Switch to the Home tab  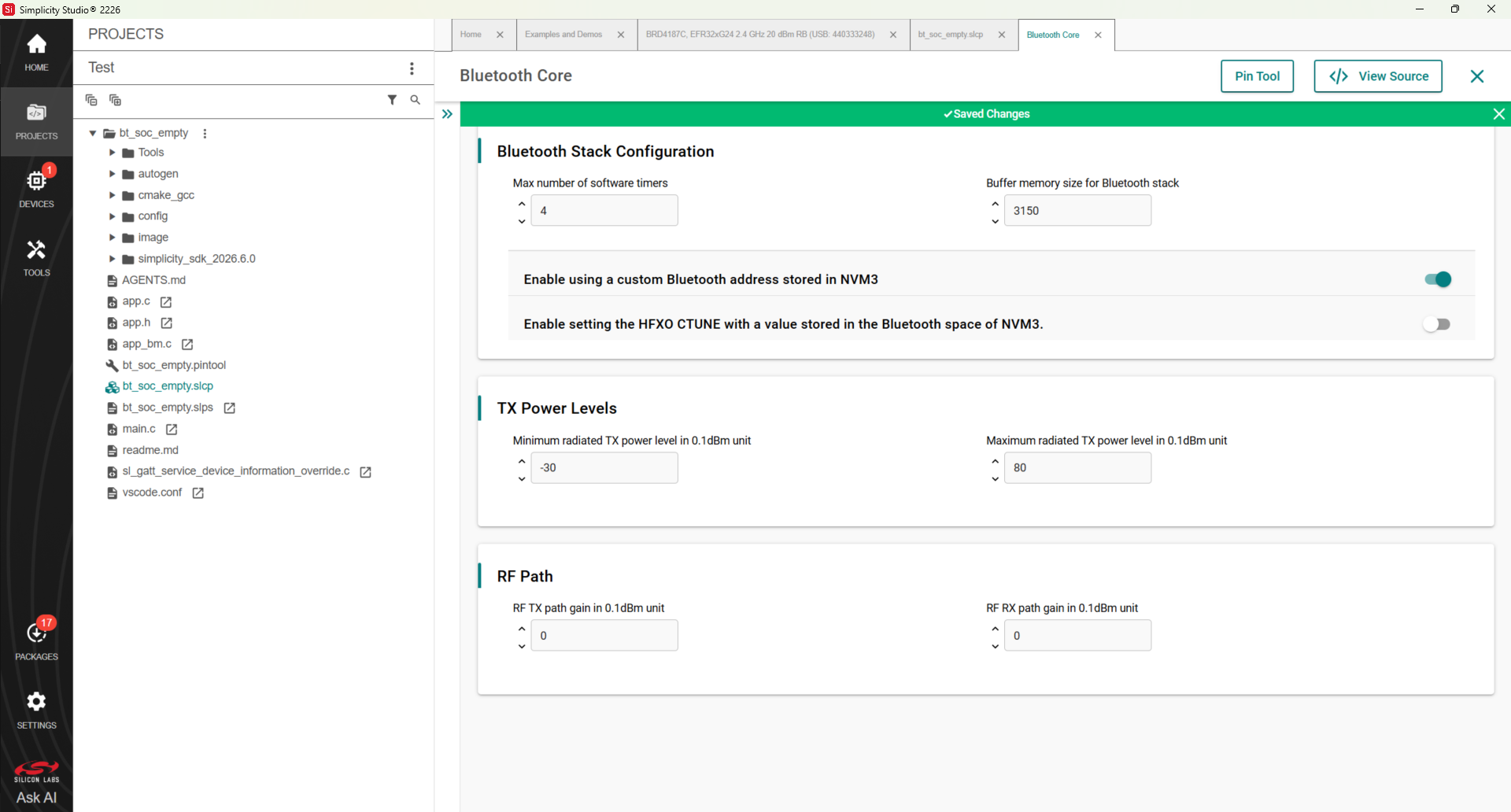(471, 35)
